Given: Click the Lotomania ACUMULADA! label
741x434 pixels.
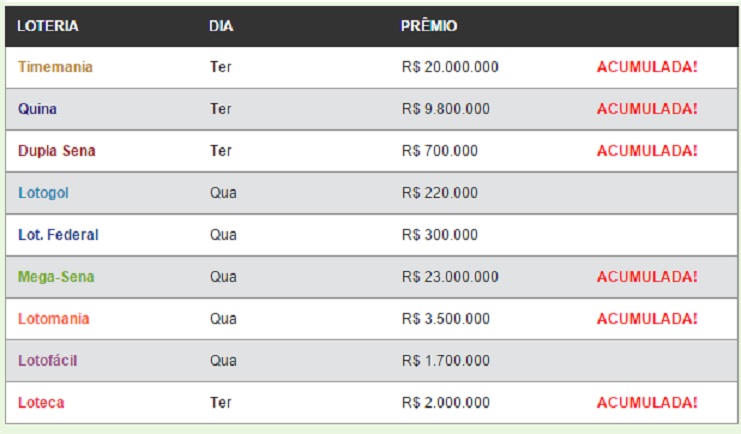Looking at the screenshot, I should pyautogui.click(x=647, y=319).
